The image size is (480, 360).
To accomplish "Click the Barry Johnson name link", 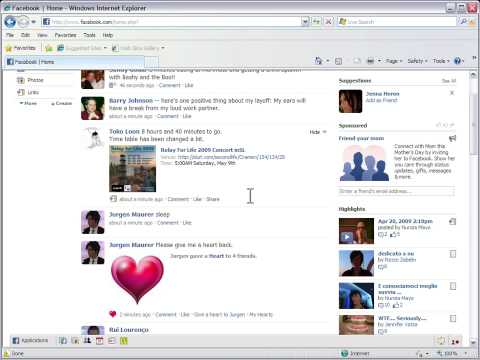I will [x=131, y=101].
